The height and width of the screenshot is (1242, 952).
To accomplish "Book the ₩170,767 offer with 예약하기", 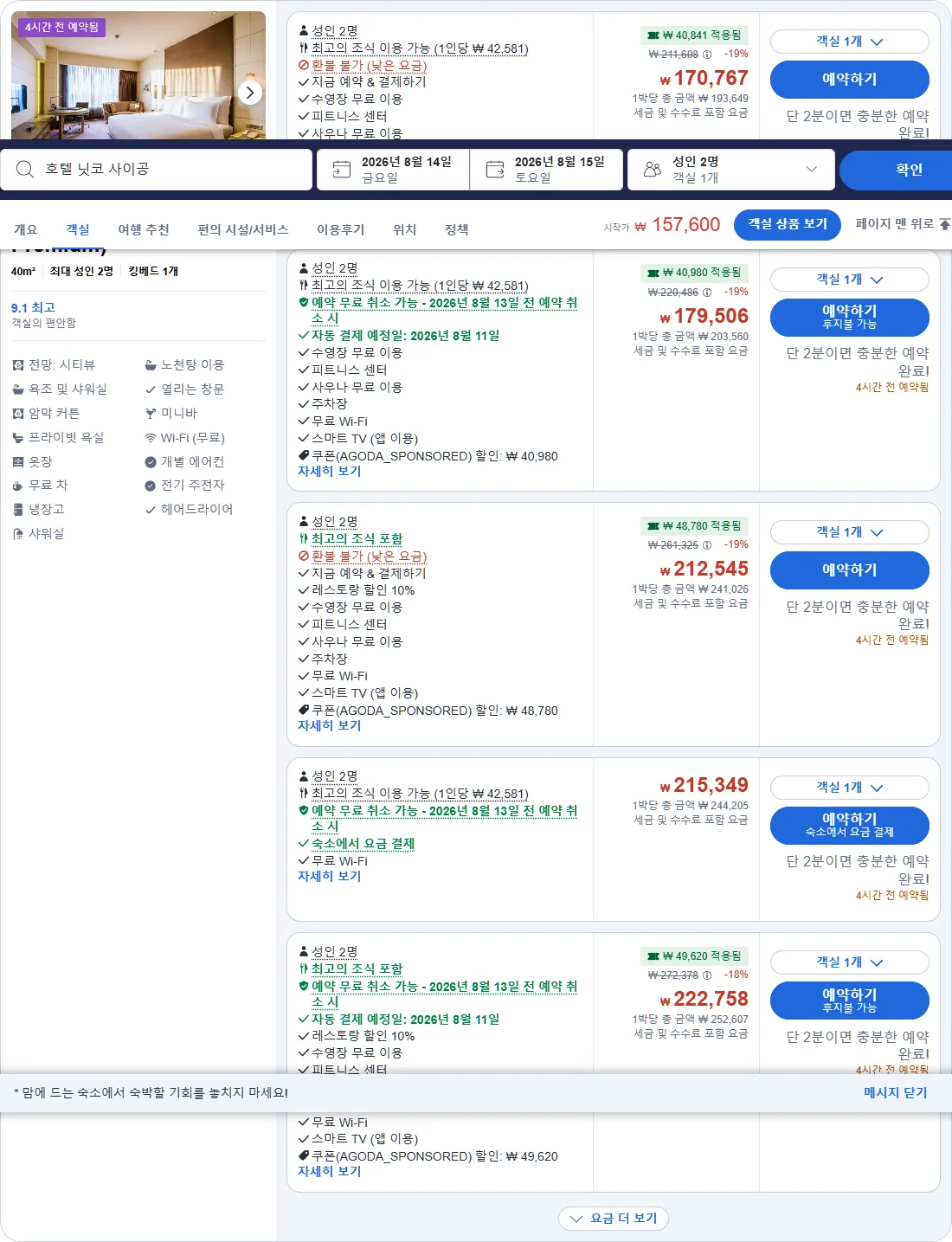I will [x=850, y=80].
